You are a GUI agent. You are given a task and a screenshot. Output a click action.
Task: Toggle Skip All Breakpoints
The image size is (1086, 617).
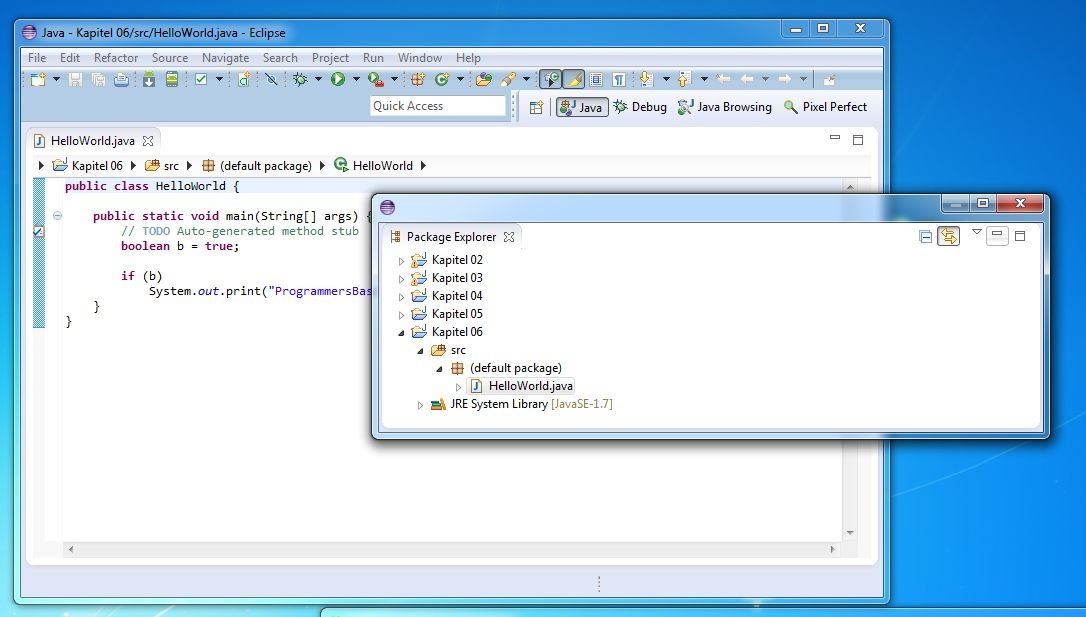[272, 80]
